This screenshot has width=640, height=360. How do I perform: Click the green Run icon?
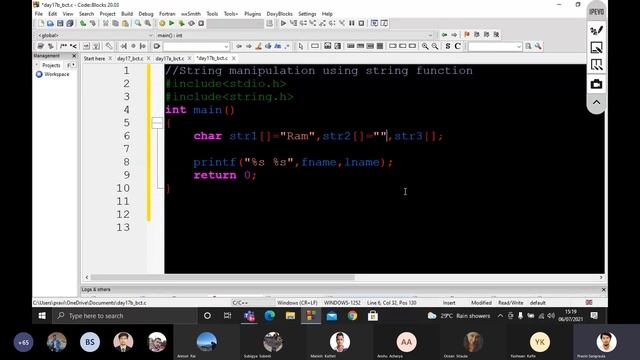pyautogui.click(x=172, y=24)
